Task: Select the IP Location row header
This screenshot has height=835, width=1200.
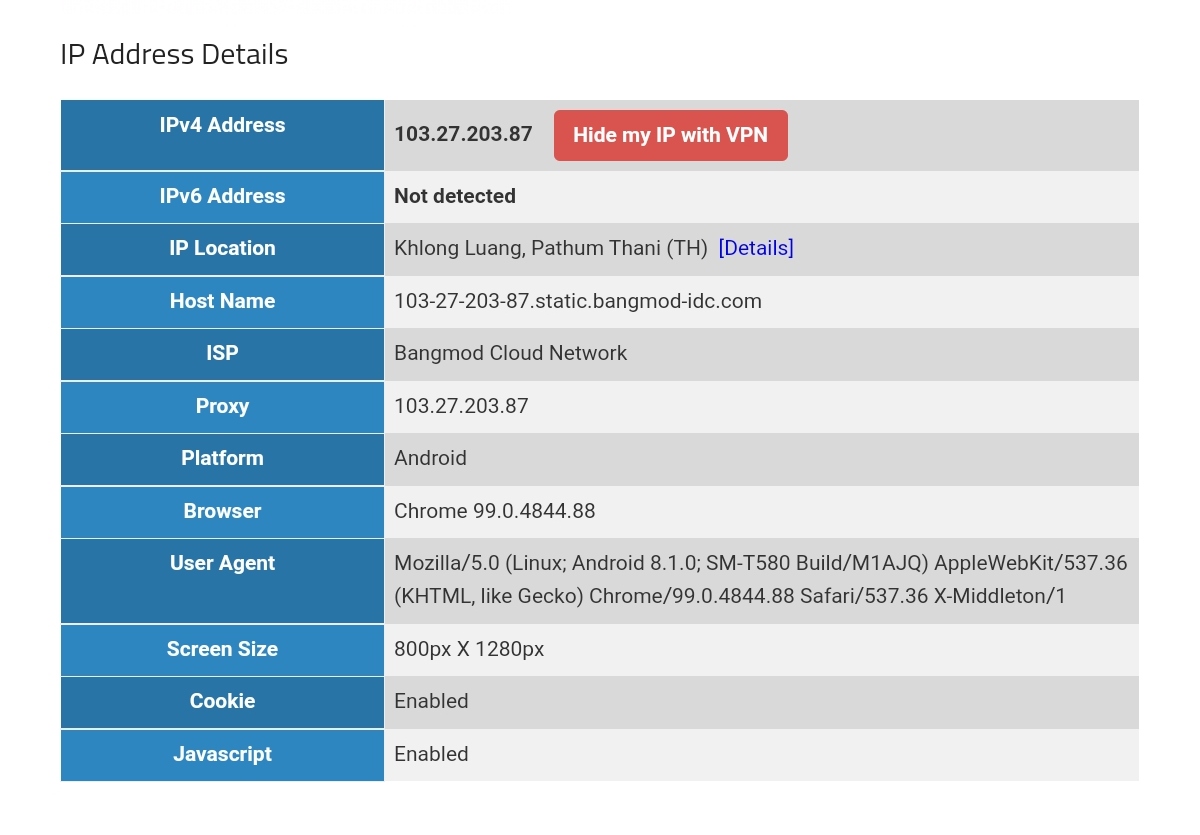Action: 222,249
